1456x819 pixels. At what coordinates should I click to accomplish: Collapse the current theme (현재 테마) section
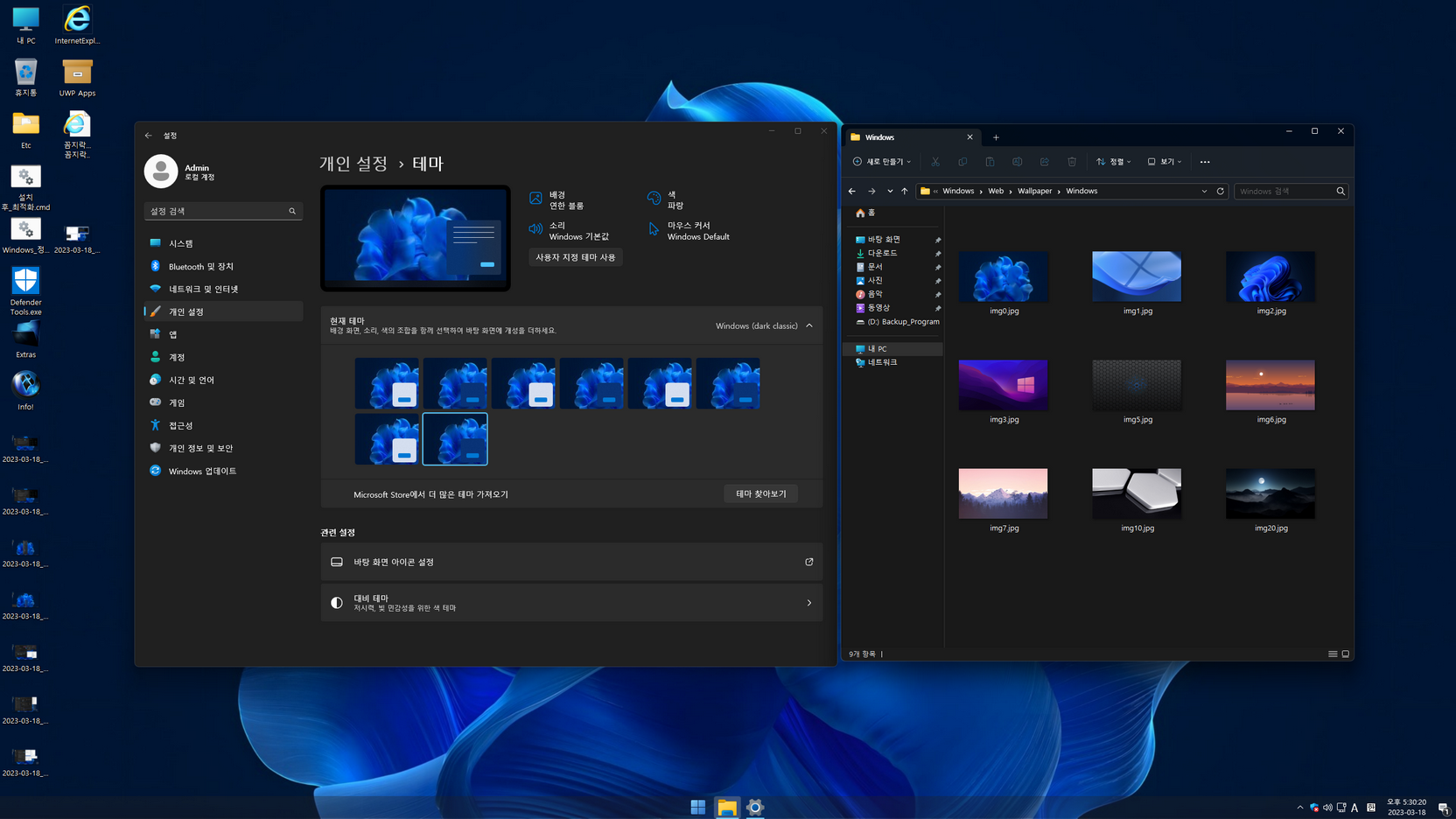[809, 325]
